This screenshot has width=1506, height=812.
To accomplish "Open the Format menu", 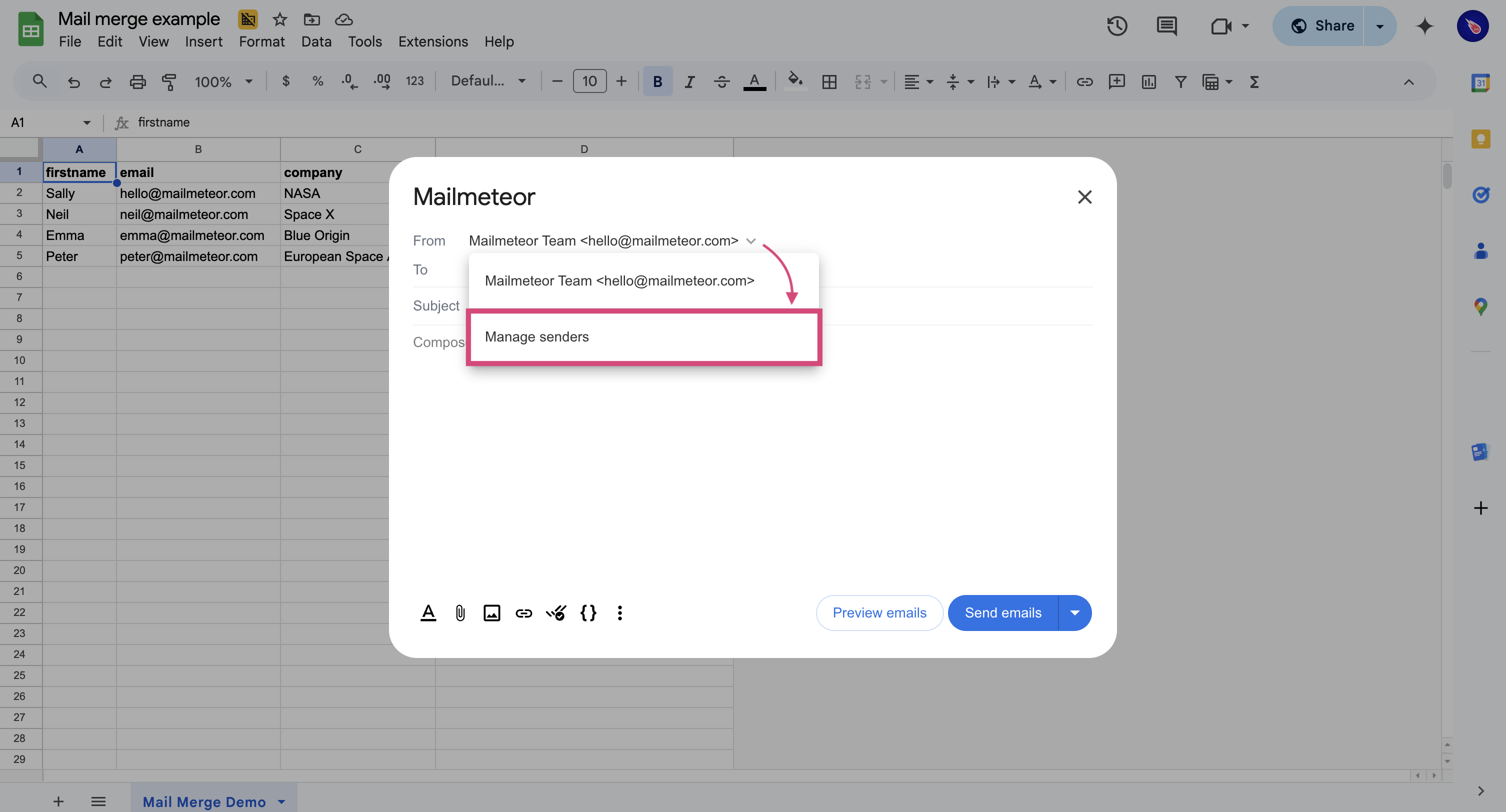I will click(261, 41).
